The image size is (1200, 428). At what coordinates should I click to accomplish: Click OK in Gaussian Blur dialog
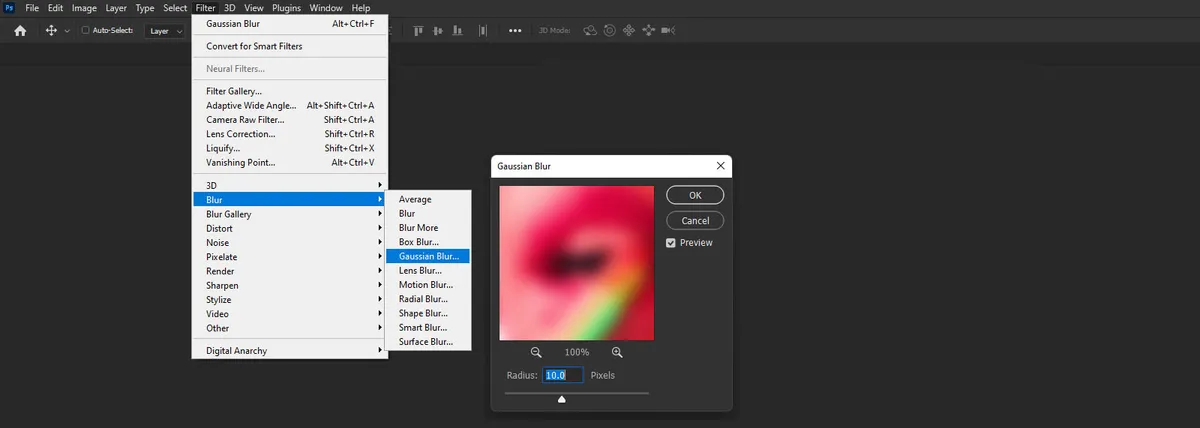click(x=695, y=195)
